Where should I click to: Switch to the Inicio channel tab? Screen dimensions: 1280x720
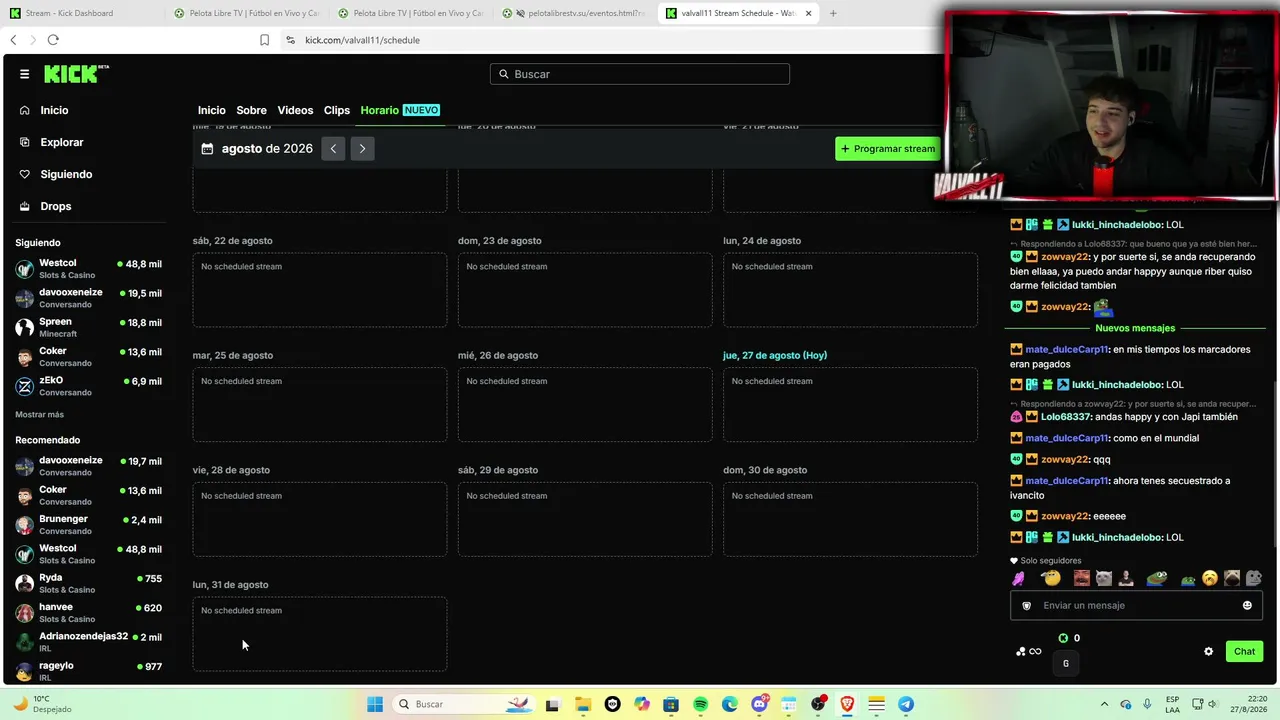pyautogui.click(x=212, y=110)
